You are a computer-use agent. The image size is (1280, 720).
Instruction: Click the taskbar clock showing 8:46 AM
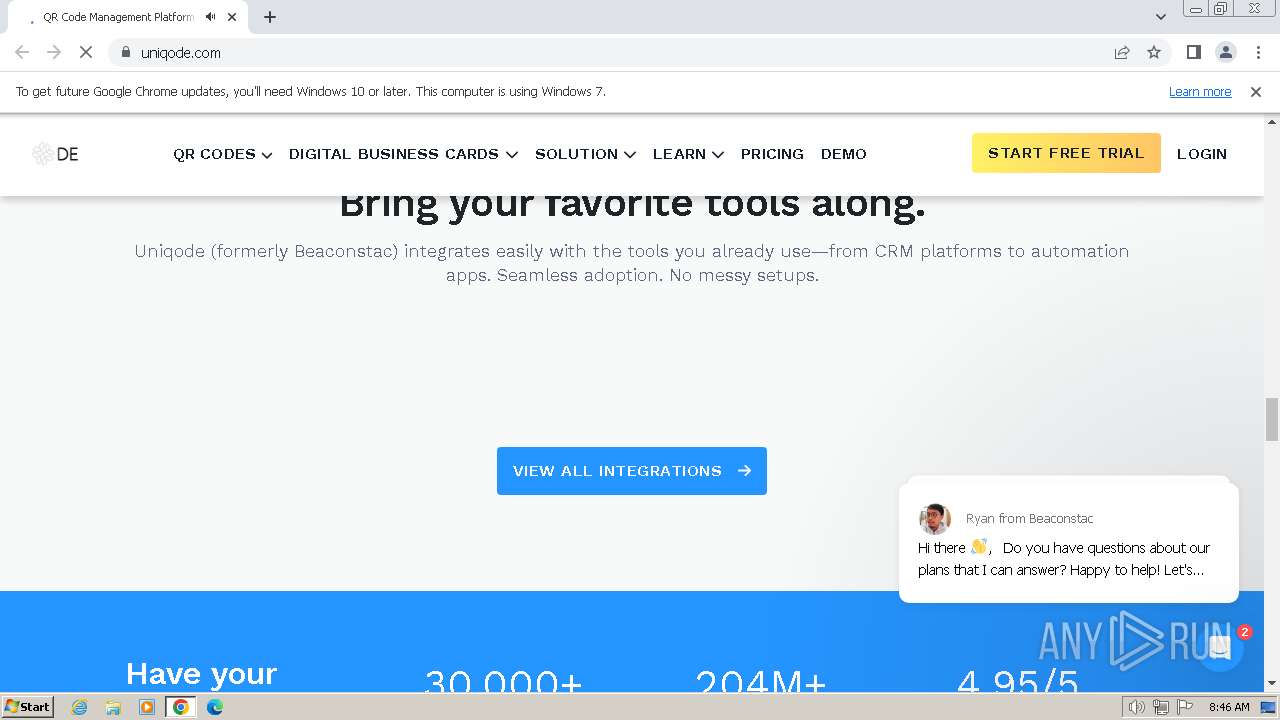(x=1229, y=707)
